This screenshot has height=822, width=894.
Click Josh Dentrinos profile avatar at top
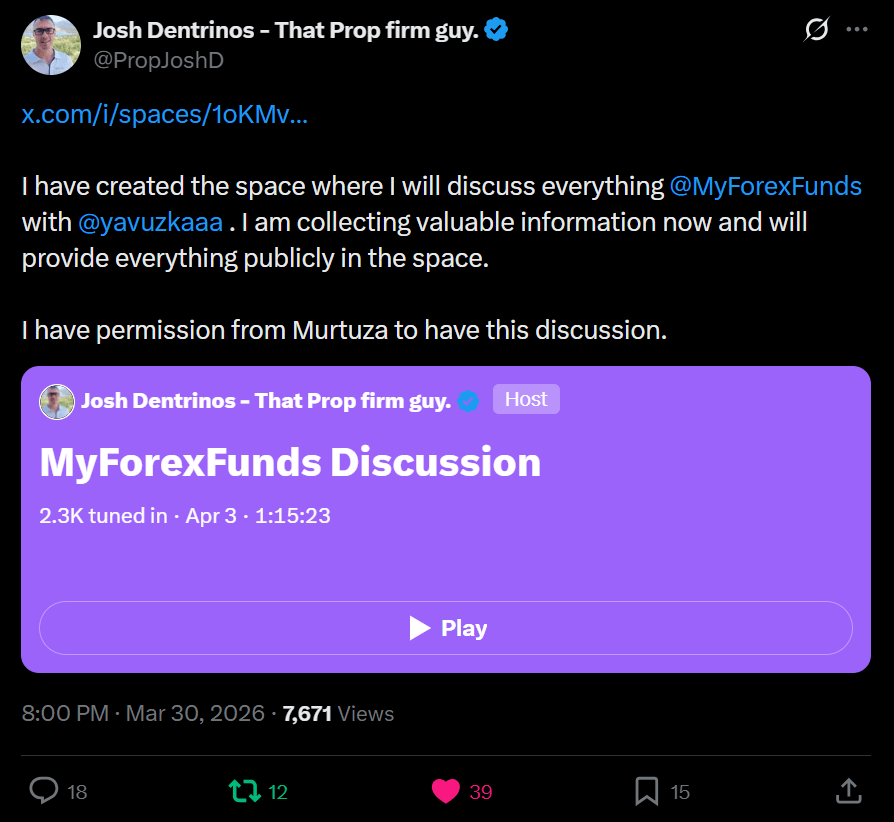pos(50,45)
